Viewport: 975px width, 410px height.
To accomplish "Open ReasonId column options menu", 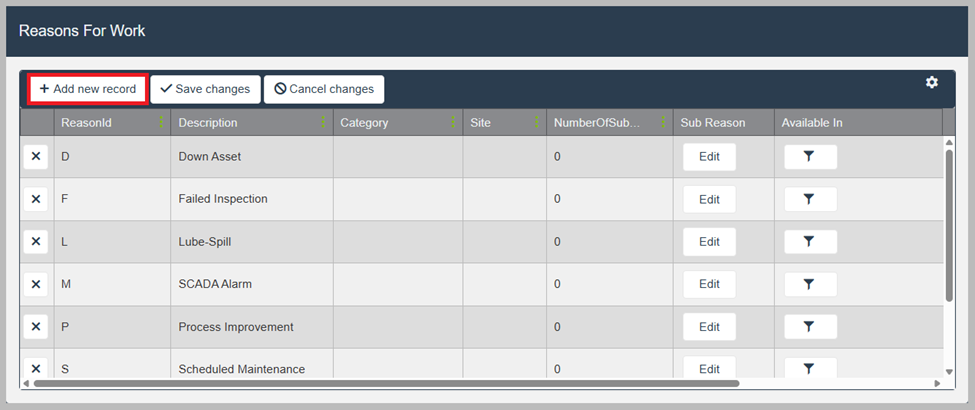I will coord(161,122).
